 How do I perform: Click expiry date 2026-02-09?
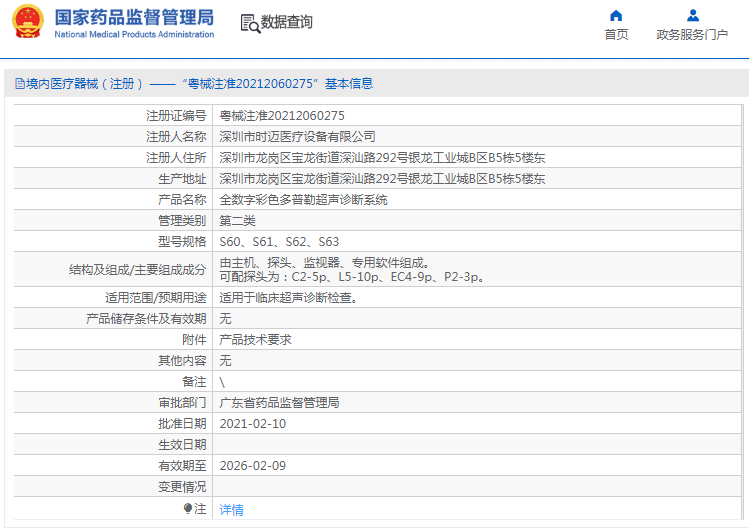point(253,466)
